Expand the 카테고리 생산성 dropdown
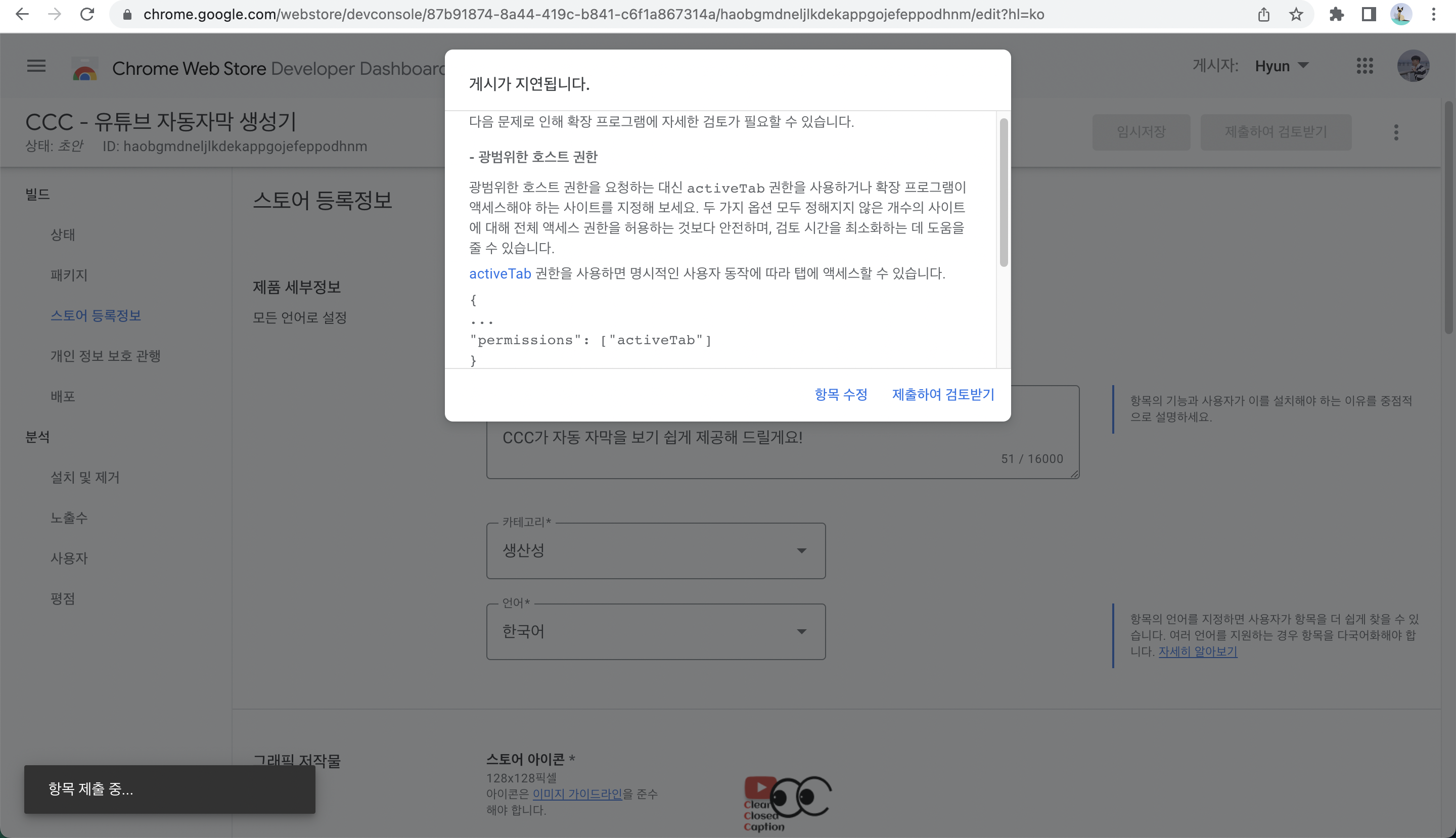1456x838 pixels. (x=656, y=551)
